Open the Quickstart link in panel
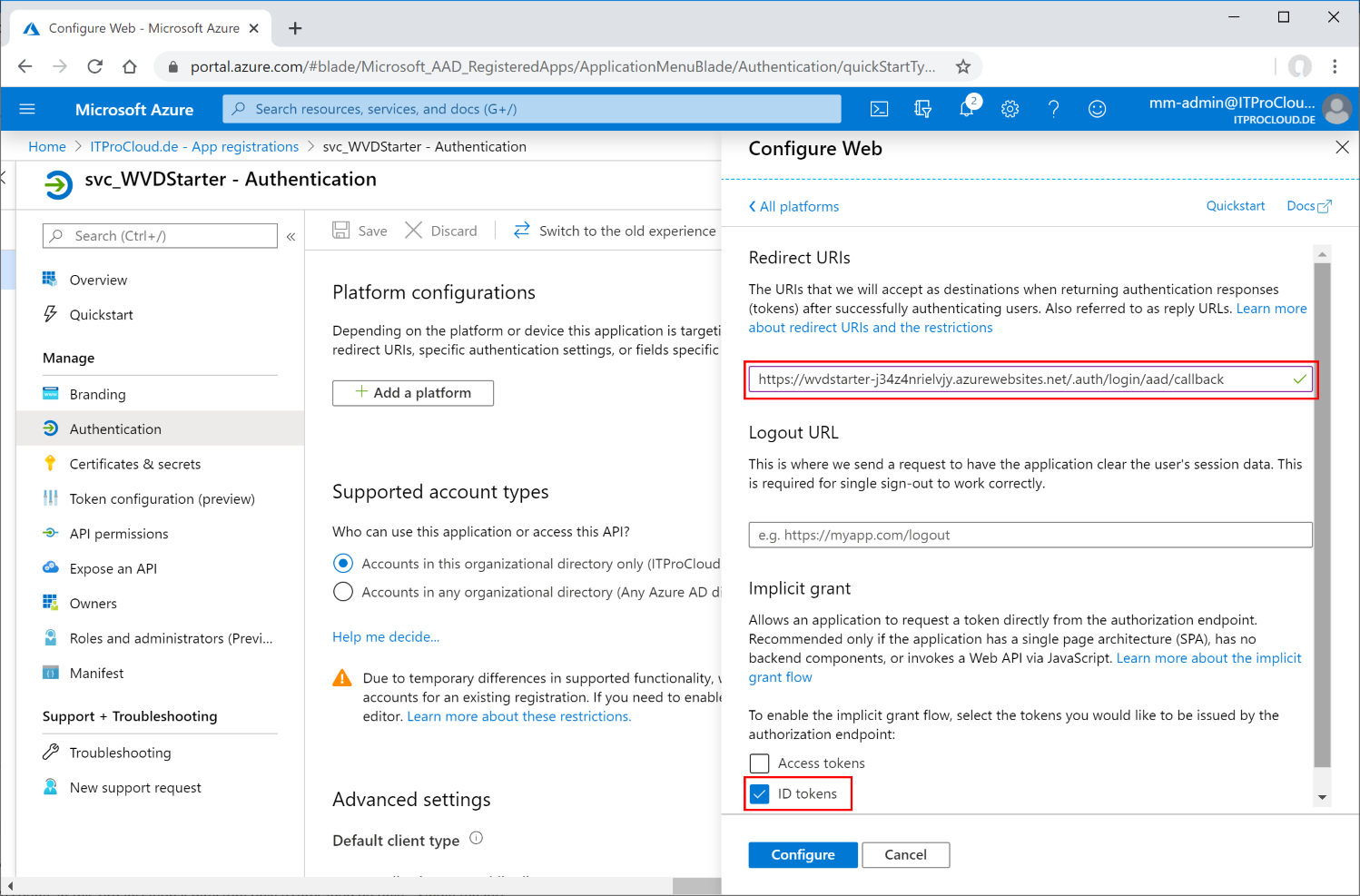 coord(1235,206)
